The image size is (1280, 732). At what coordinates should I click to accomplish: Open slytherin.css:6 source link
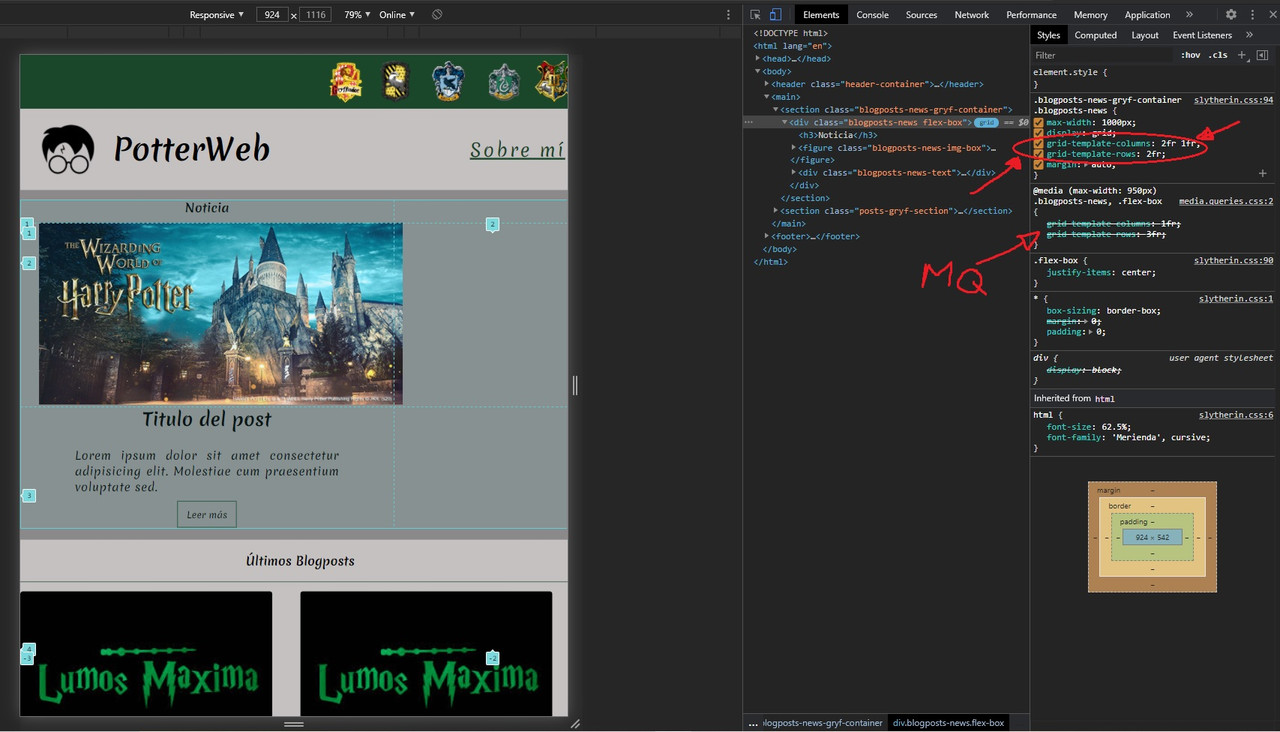coord(1236,414)
